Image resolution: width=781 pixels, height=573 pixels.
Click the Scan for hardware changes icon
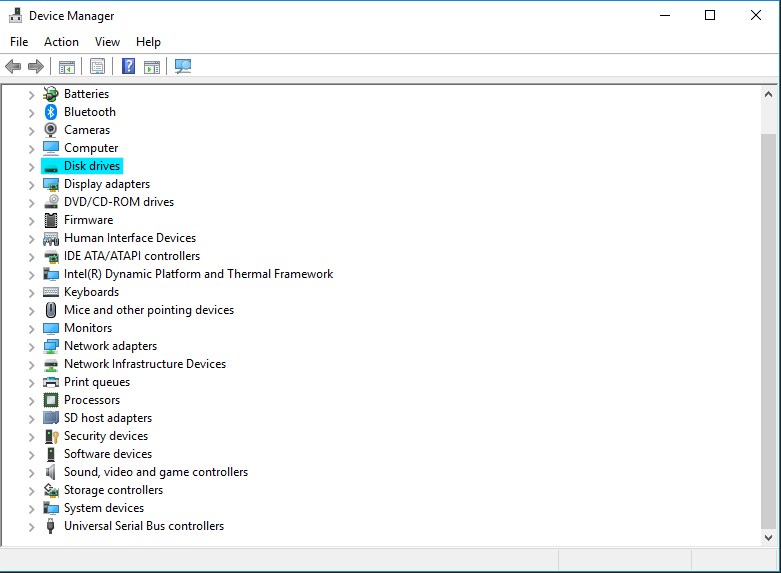pos(183,66)
